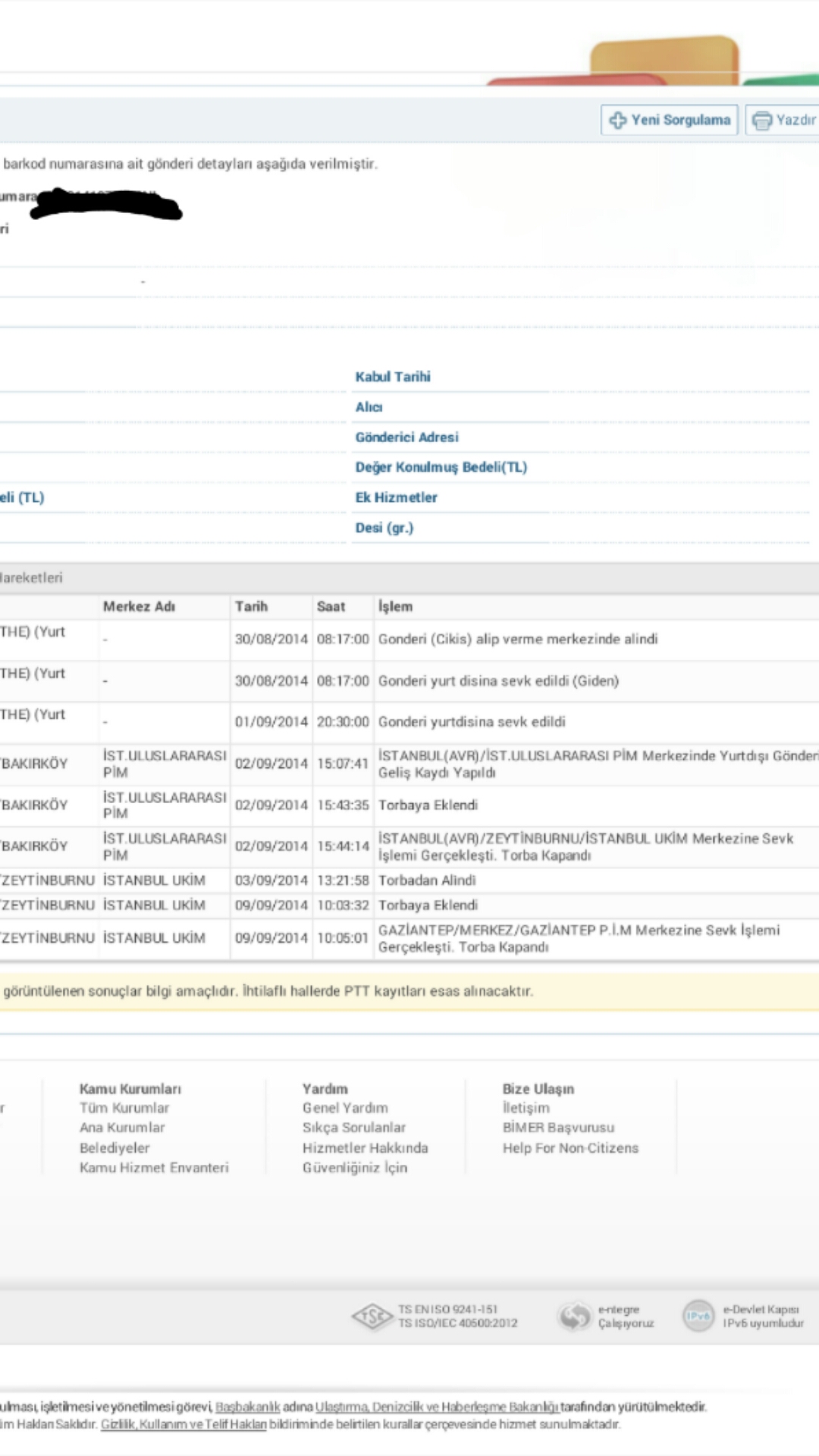Select 'Gonderi yurtdisina sevk edildi' row text
Image resolution: width=819 pixels, height=1456 pixels.
(x=472, y=722)
